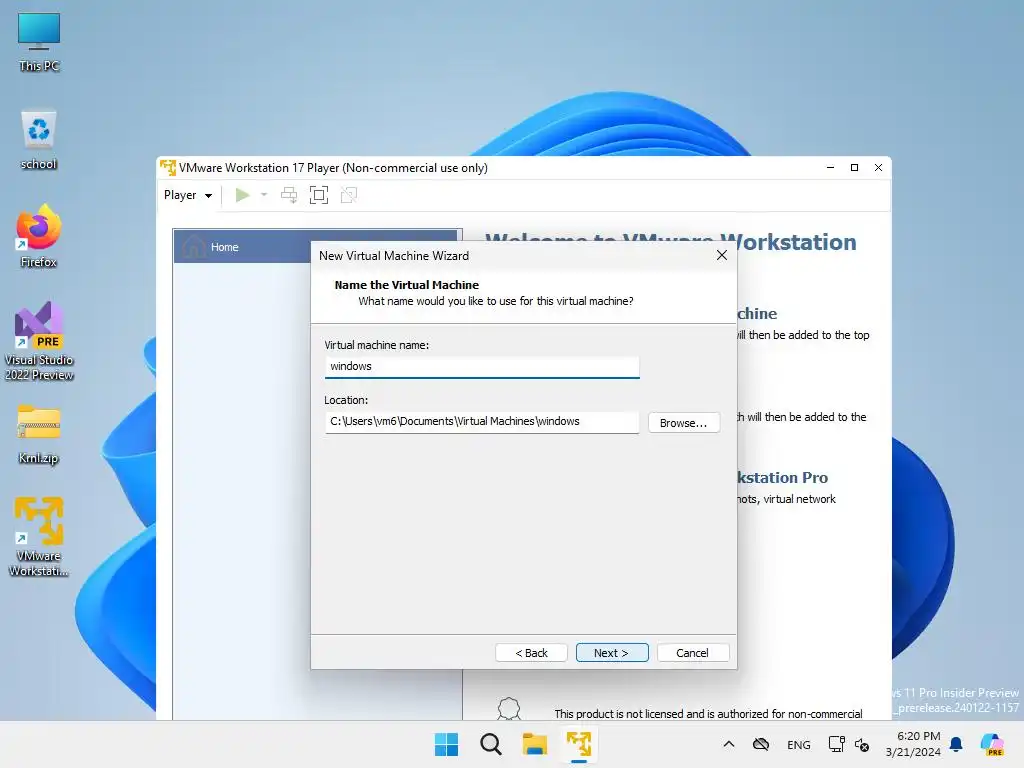Close the New Virtual Machine Wizard dialog
This screenshot has width=1024, height=768.
(722, 255)
